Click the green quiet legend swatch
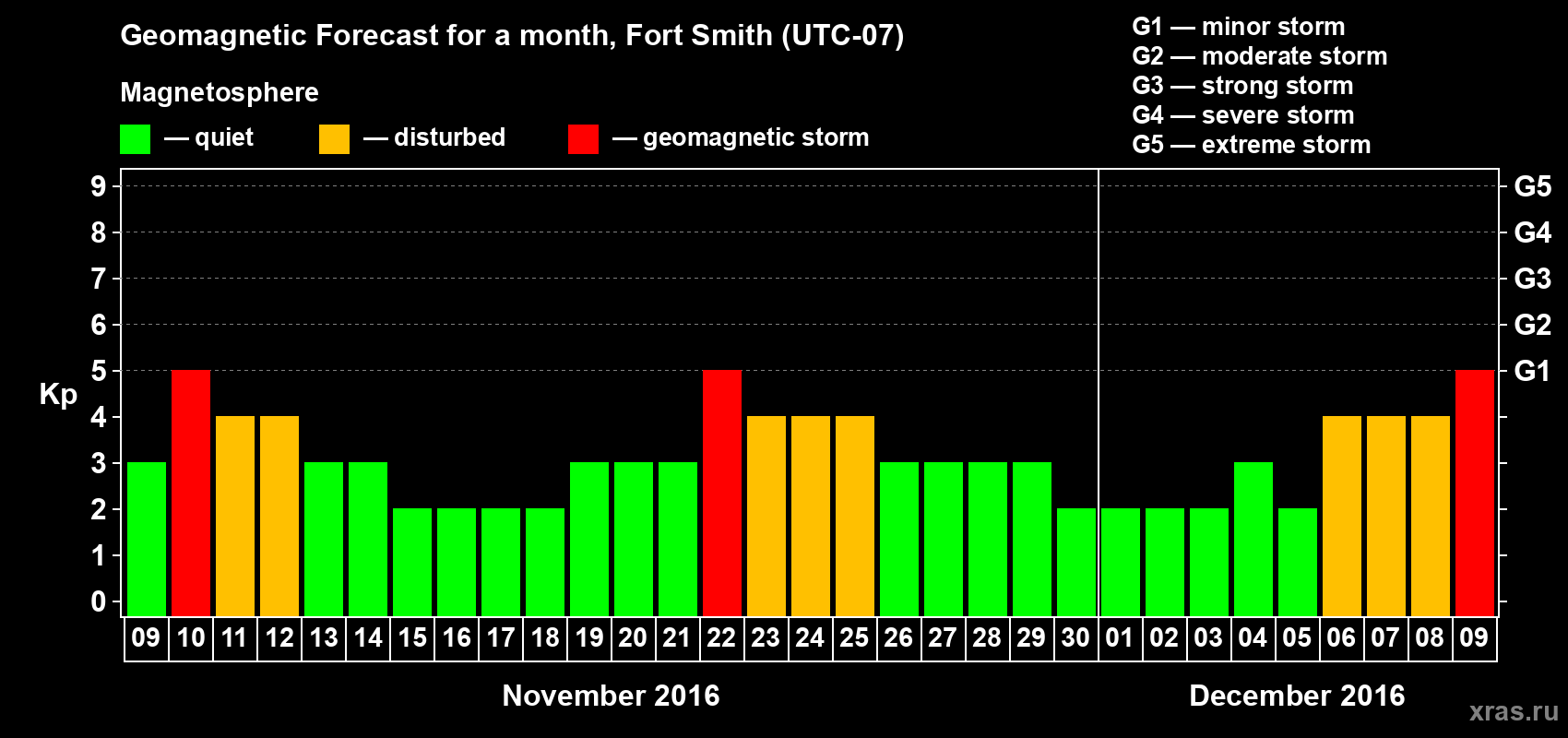 coord(136,139)
